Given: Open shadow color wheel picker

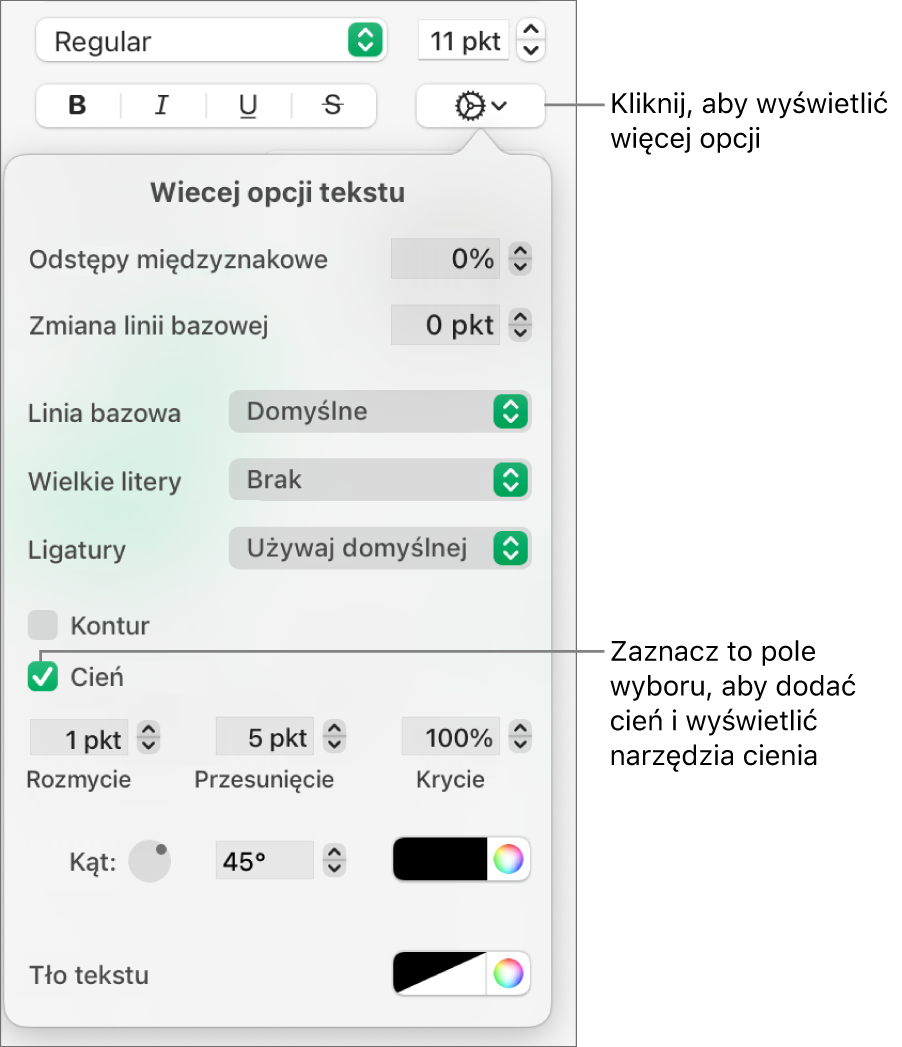Looking at the screenshot, I should [508, 859].
